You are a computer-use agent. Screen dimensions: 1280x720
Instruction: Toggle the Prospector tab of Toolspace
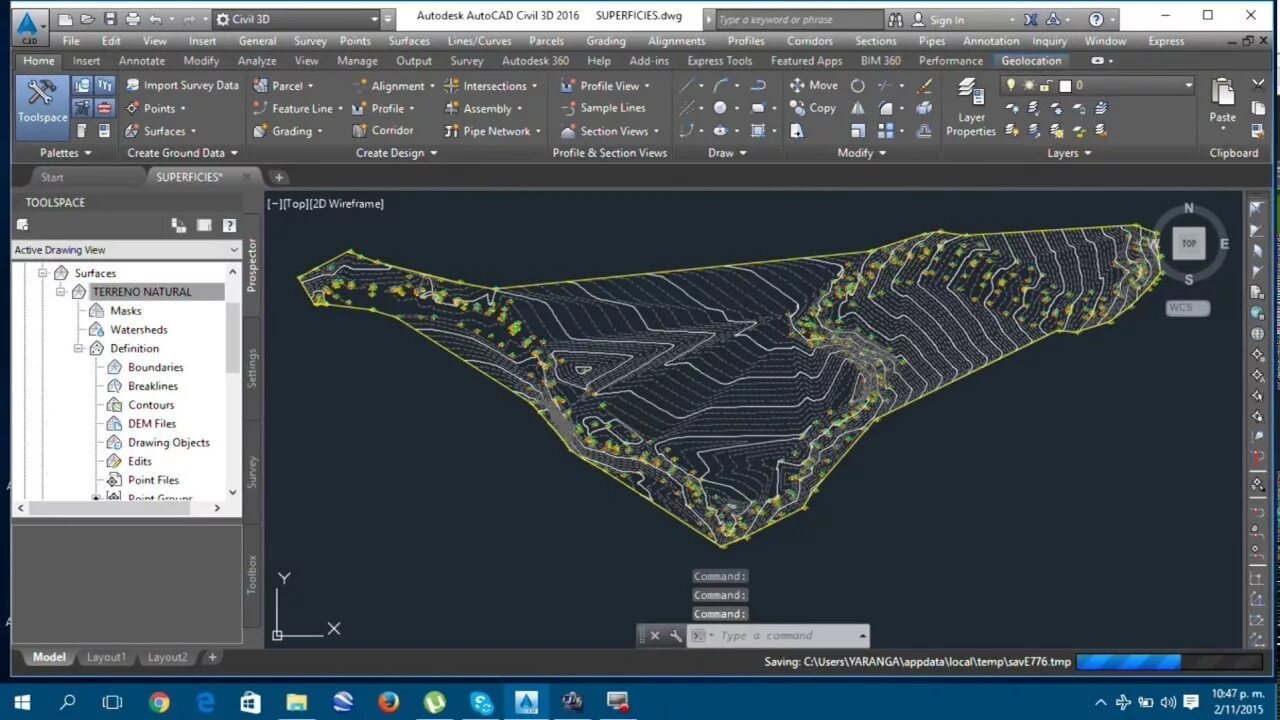[252, 265]
